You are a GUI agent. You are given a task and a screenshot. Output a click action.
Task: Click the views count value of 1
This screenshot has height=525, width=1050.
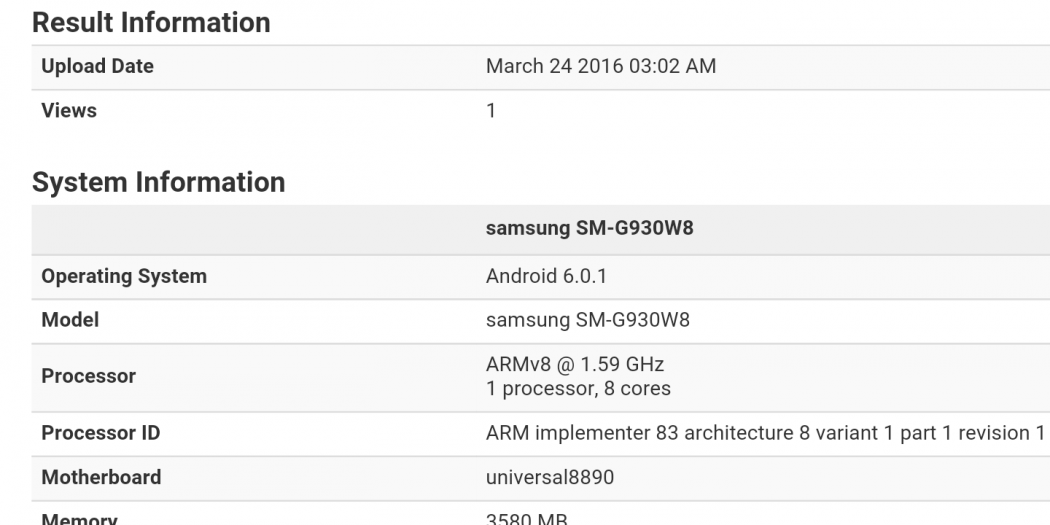491,111
